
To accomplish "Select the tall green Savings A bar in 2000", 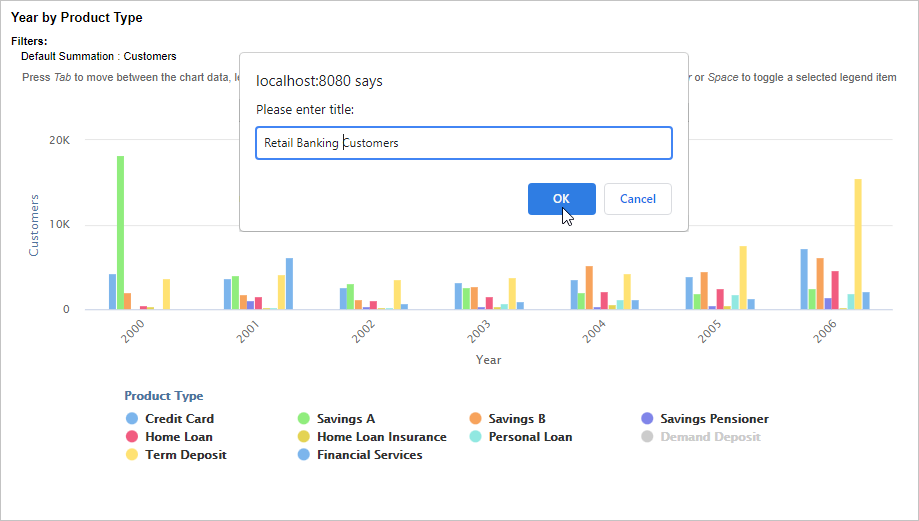I will coord(121,232).
